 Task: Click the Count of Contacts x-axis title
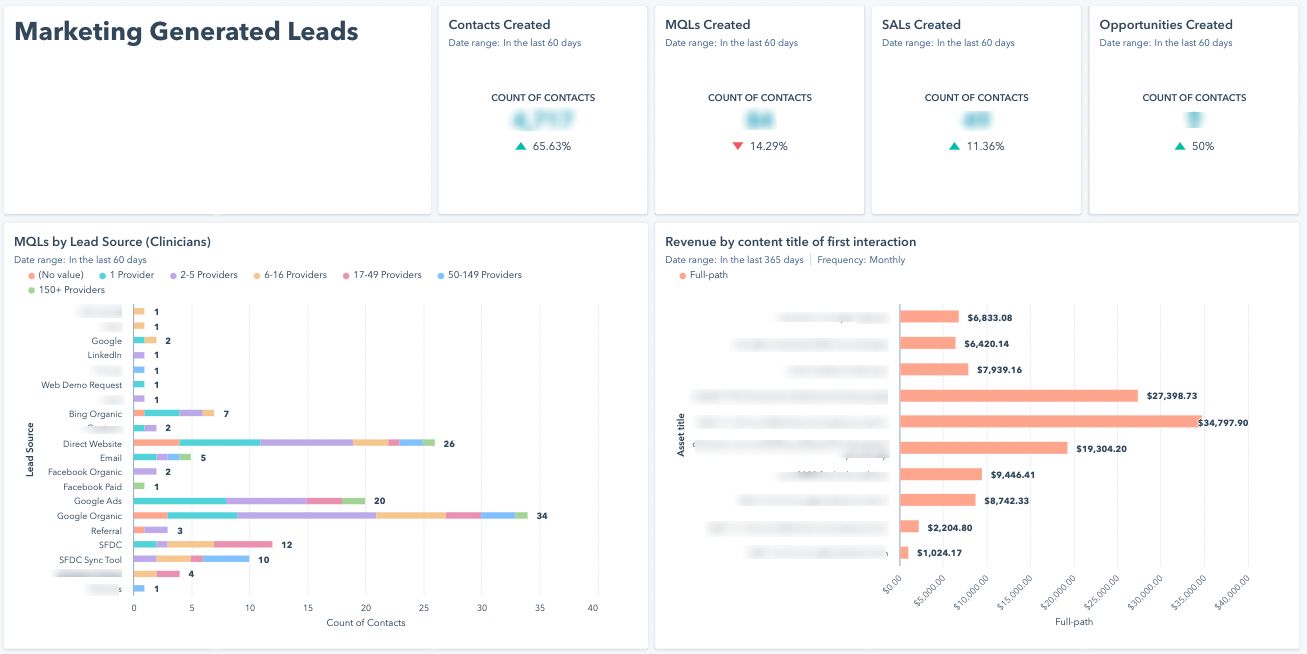[366, 623]
